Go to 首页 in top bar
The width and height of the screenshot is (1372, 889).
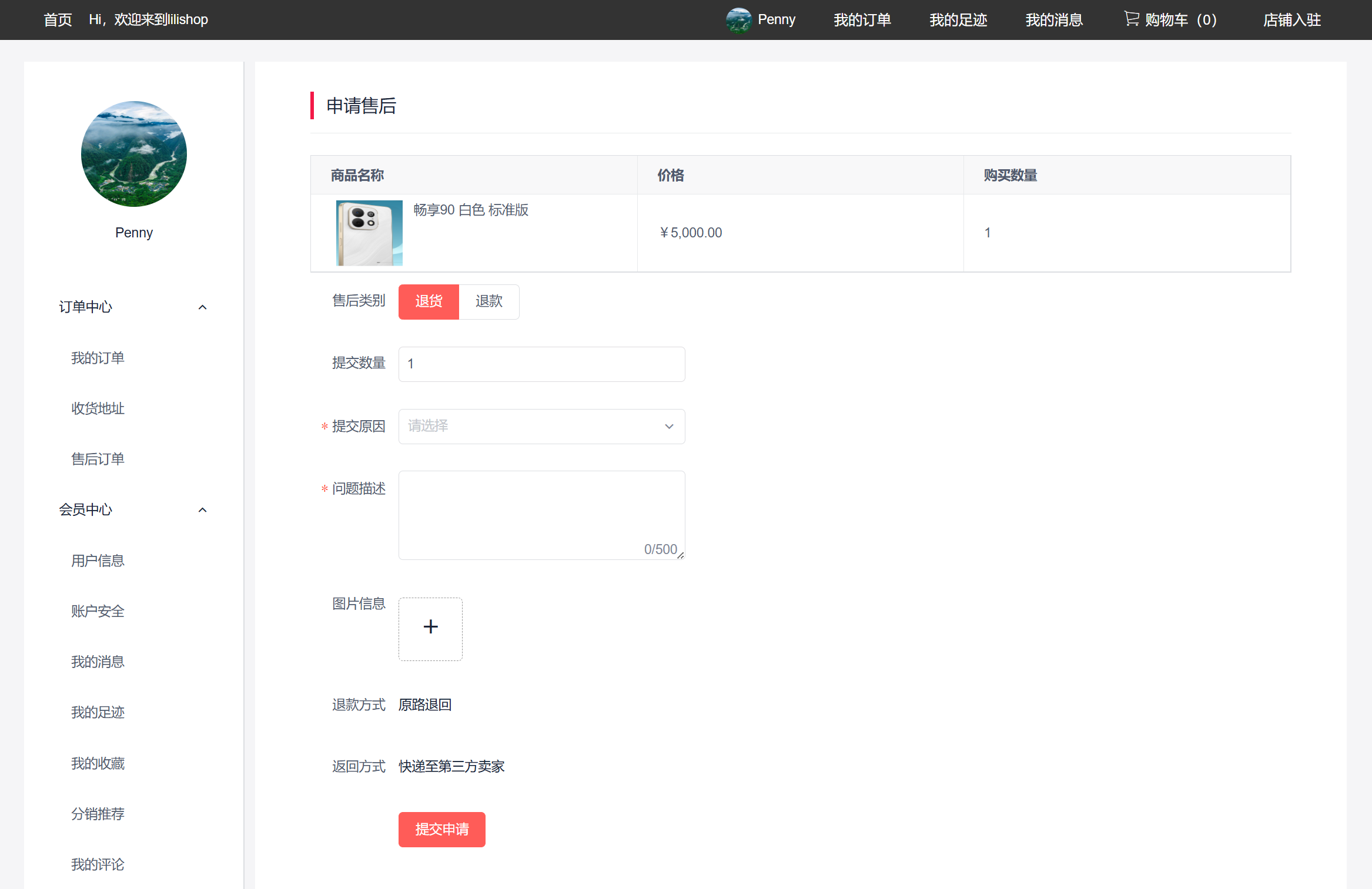[x=58, y=20]
